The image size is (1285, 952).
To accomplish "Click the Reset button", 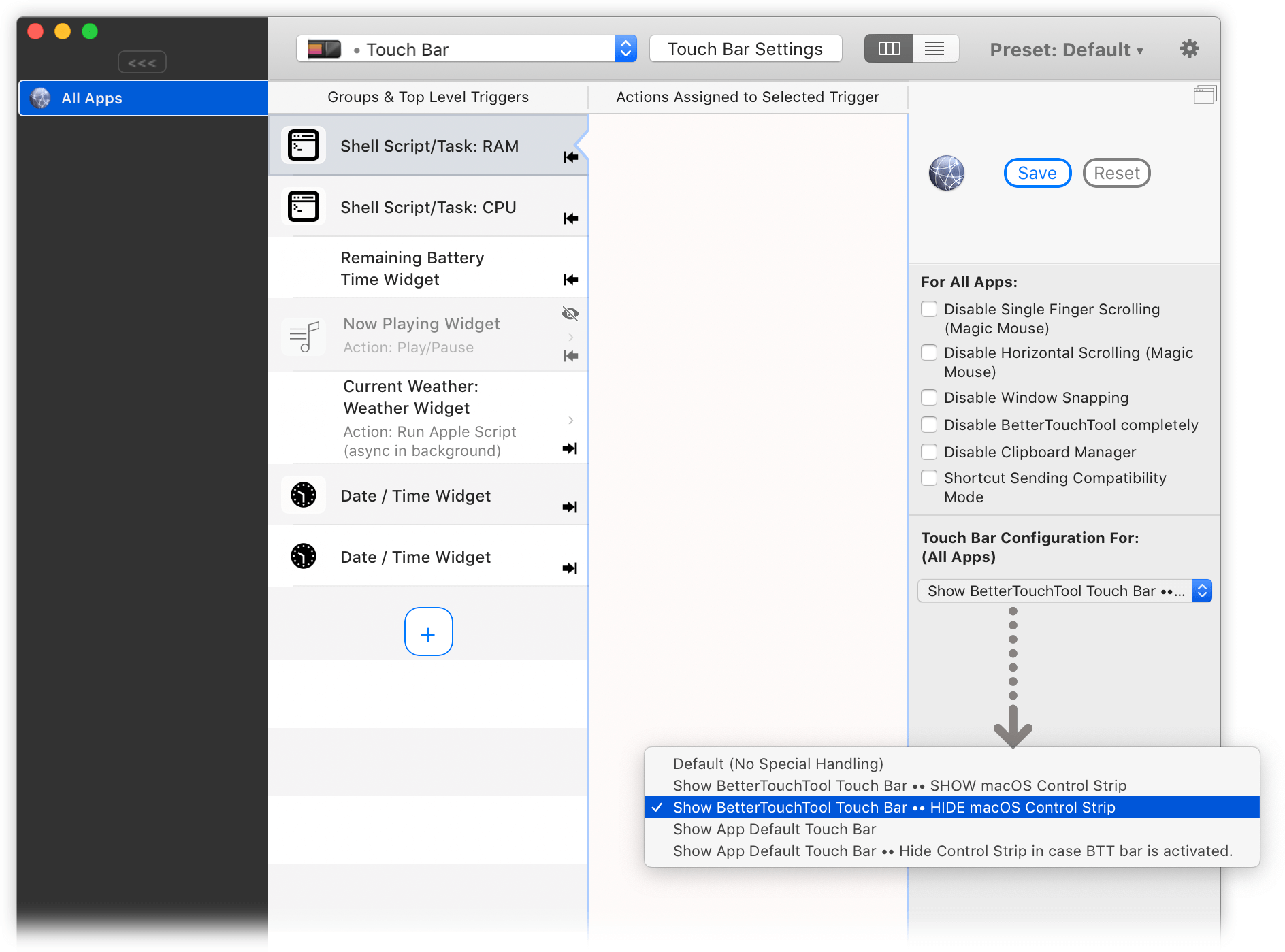I will [1116, 173].
